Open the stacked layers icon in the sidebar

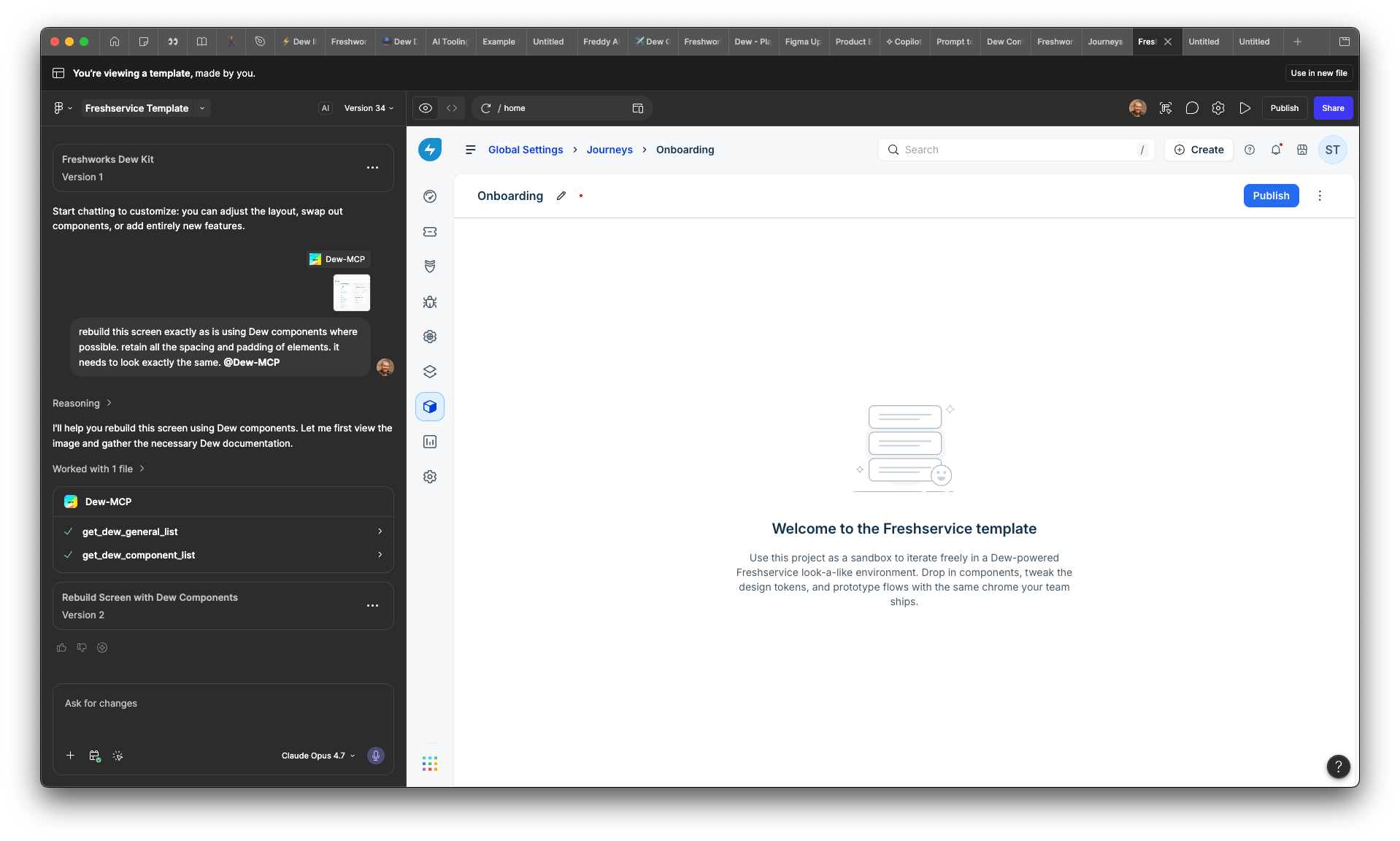click(430, 372)
